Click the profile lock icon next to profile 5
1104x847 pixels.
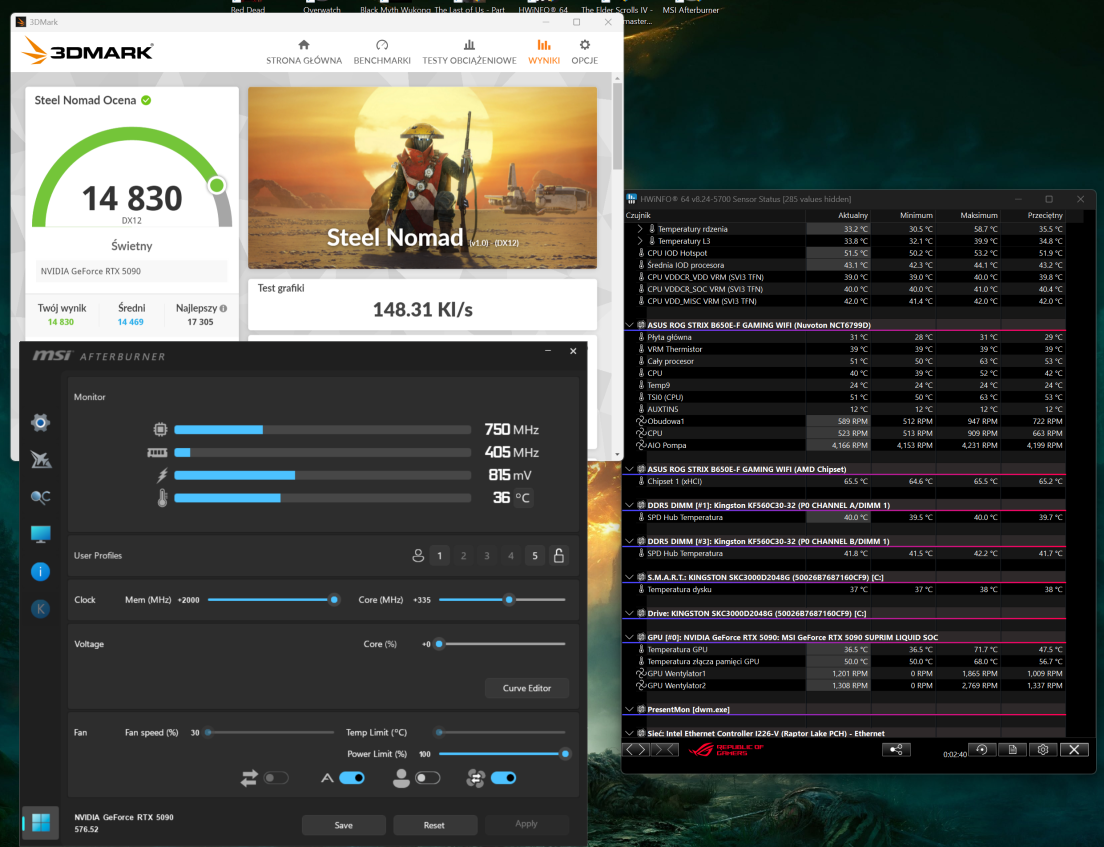pos(559,556)
